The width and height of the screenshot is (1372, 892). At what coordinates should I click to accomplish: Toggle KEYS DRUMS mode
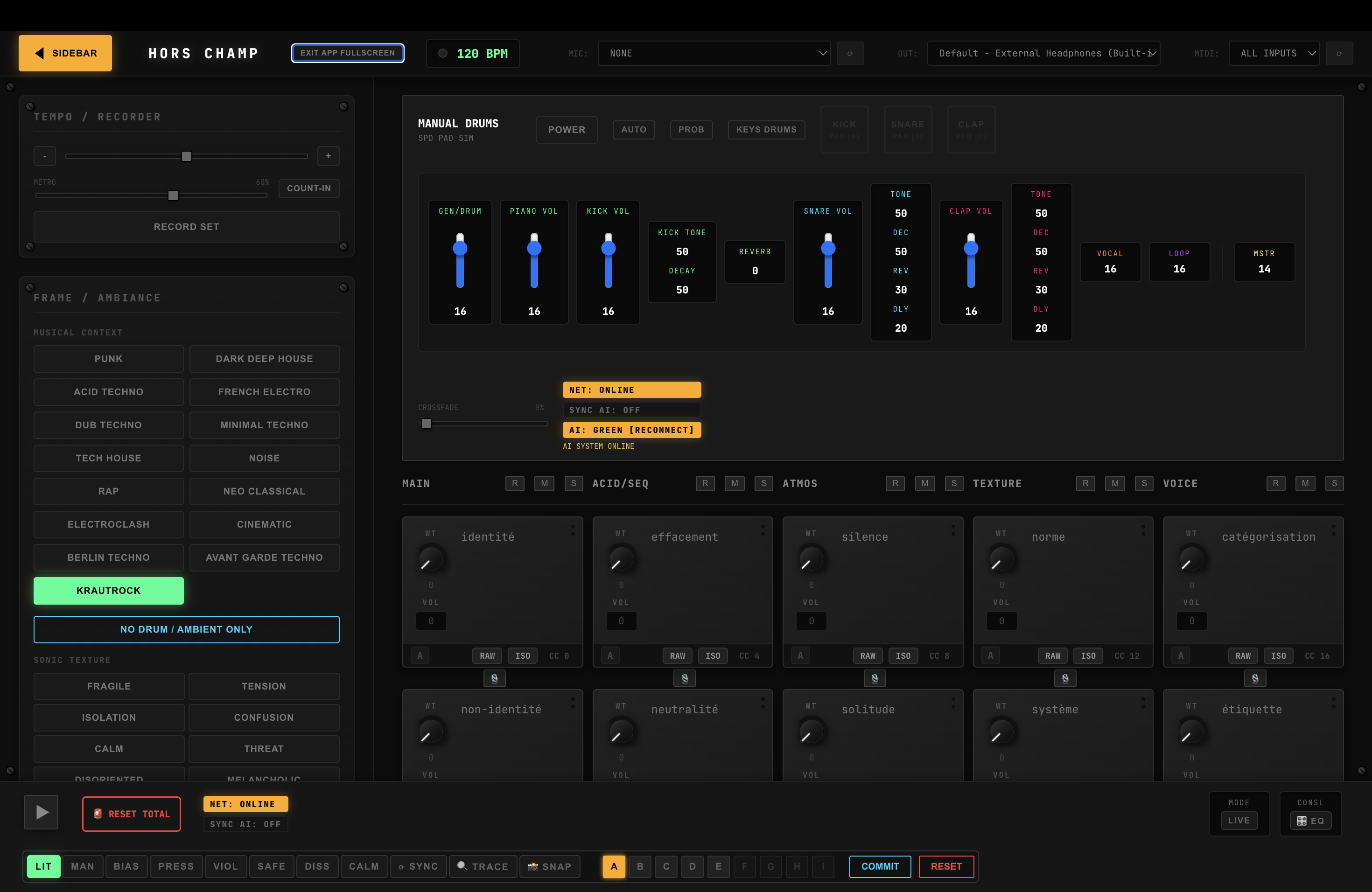(x=766, y=130)
